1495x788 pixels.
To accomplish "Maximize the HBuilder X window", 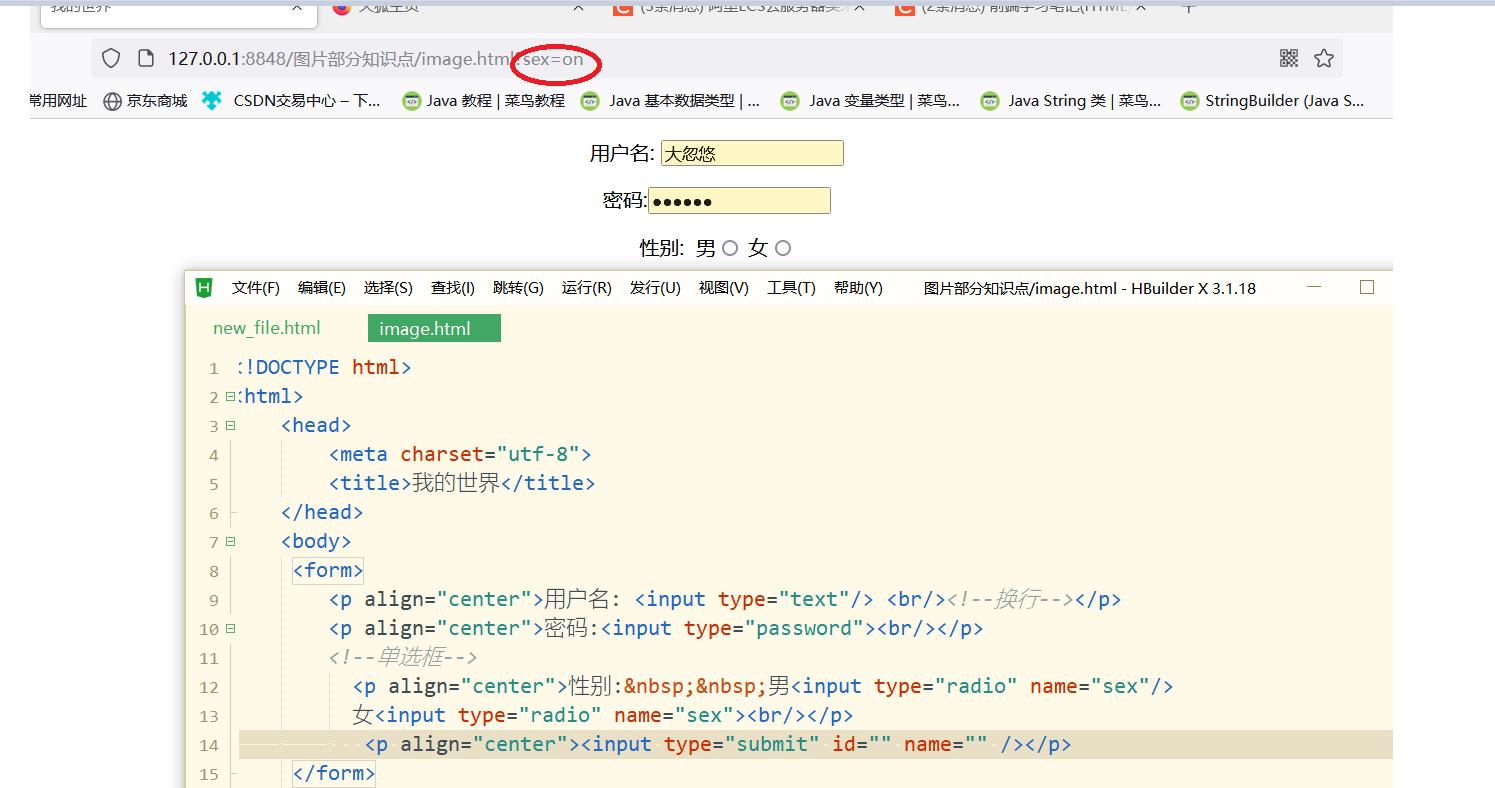I will tap(1367, 287).
